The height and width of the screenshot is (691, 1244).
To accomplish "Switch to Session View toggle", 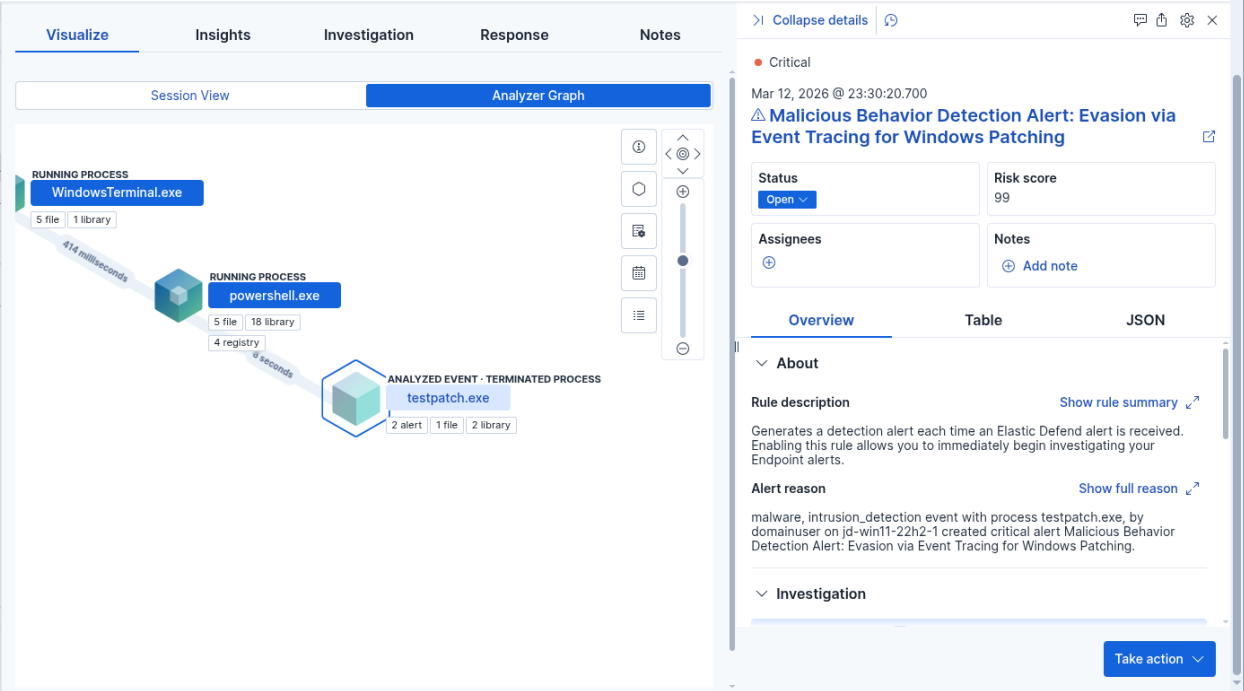I will [190, 96].
